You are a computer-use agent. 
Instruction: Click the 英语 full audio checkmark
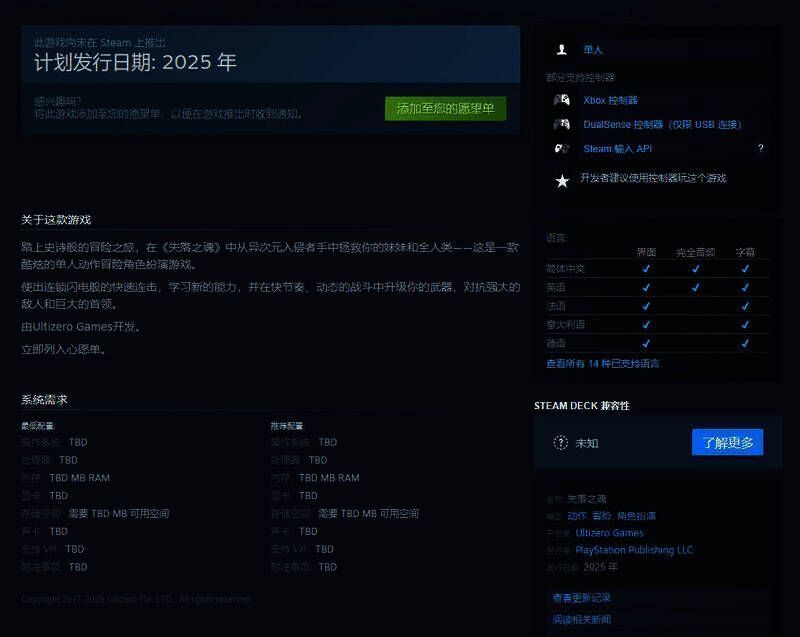click(695, 288)
